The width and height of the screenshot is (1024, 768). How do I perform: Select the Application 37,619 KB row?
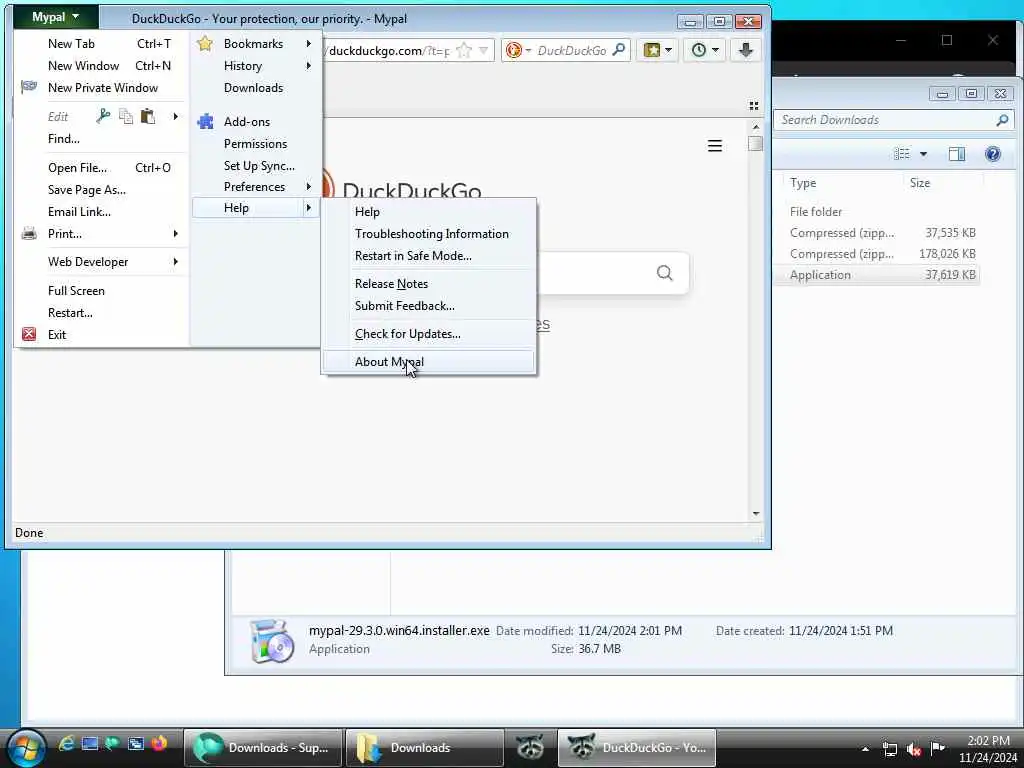[x=878, y=275]
